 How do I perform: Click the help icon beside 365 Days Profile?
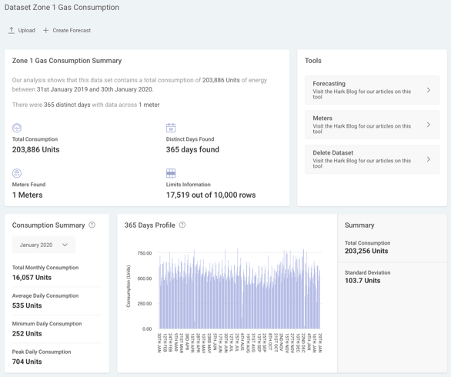pos(182,225)
